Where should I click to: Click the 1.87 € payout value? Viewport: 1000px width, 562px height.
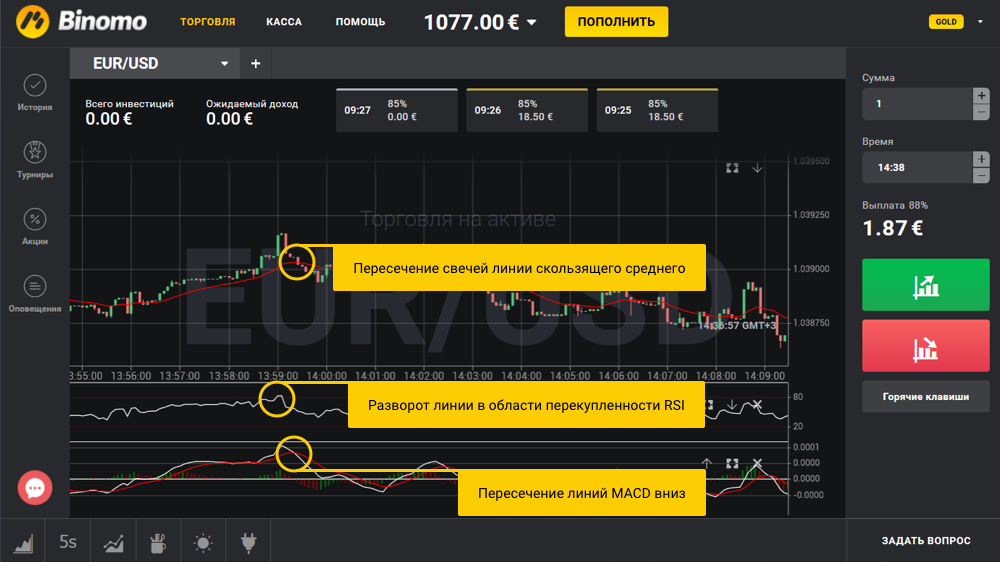click(892, 228)
